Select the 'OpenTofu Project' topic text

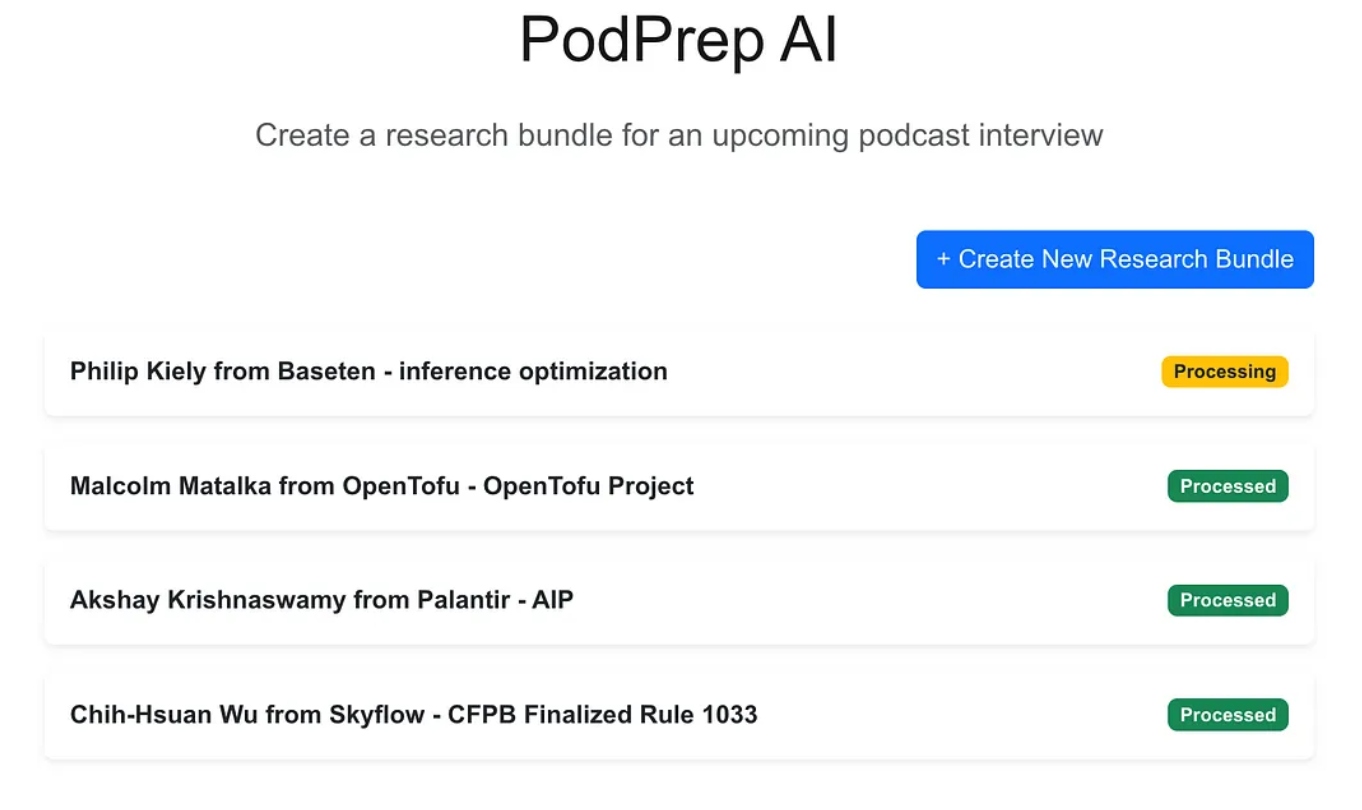(588, 486)
